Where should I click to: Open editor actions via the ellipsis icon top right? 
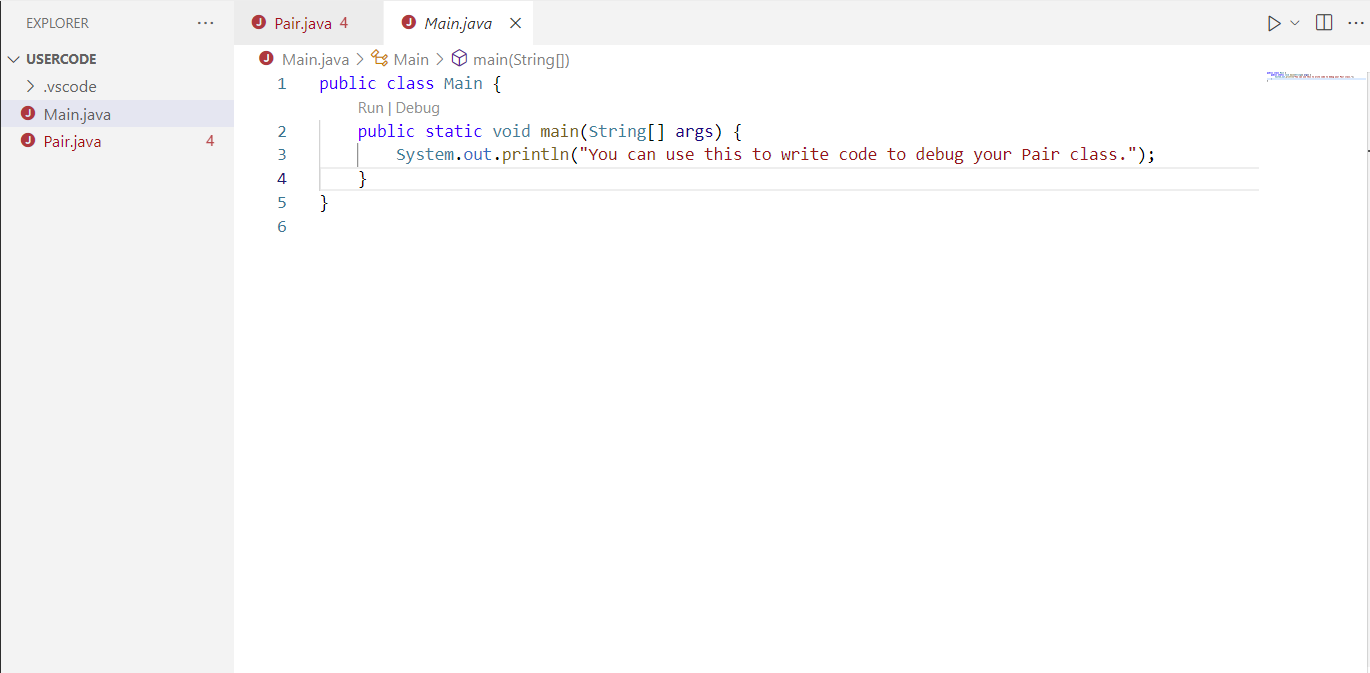point(1356,22)
